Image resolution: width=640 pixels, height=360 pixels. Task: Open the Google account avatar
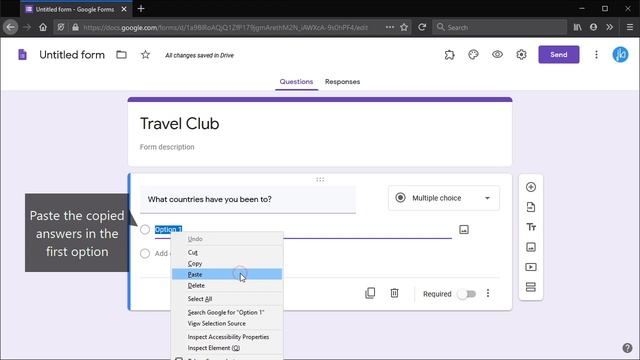620,55
